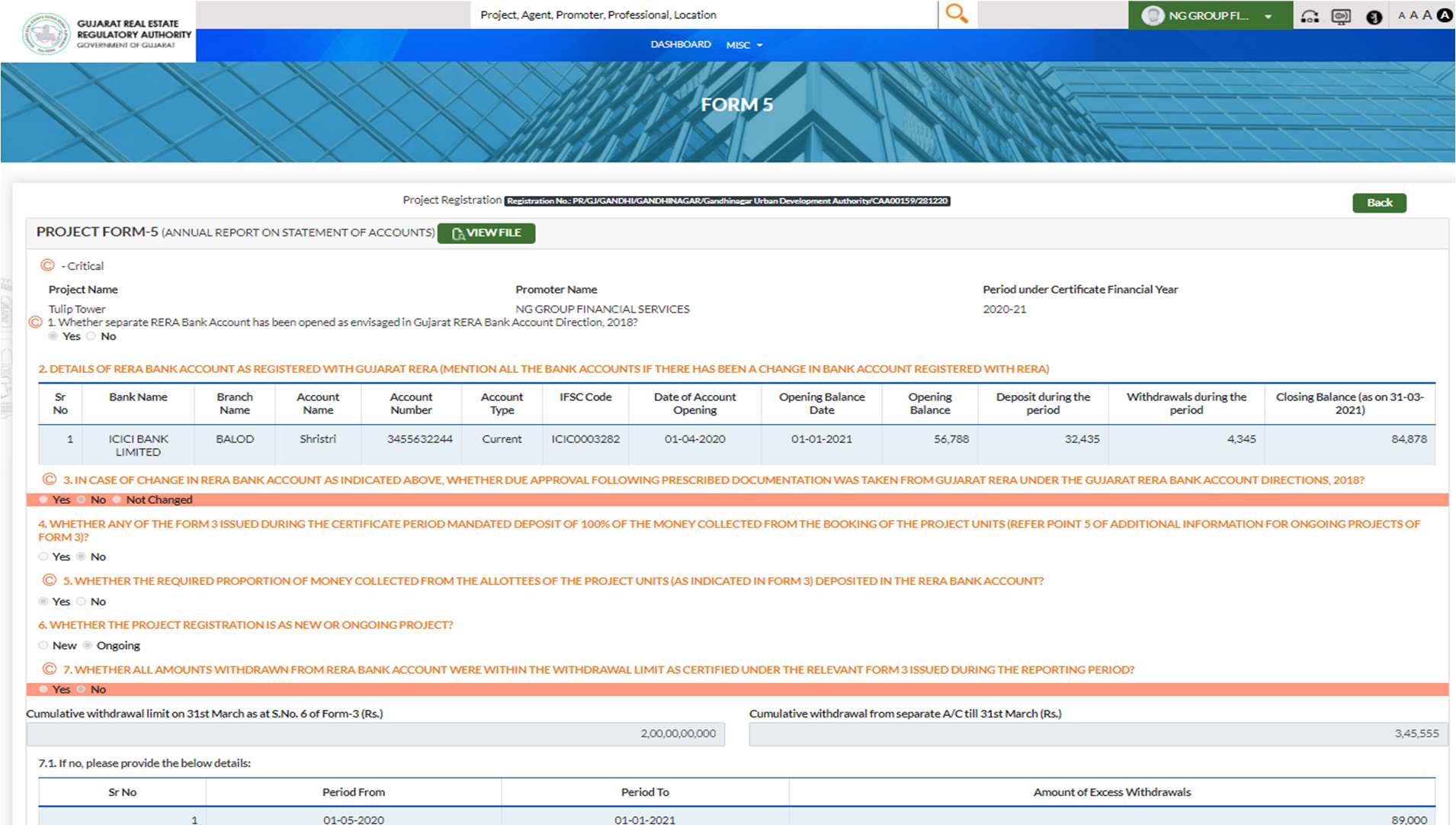
Task: Click Closing Balance column header
Action: click(x=1350, y=403)
